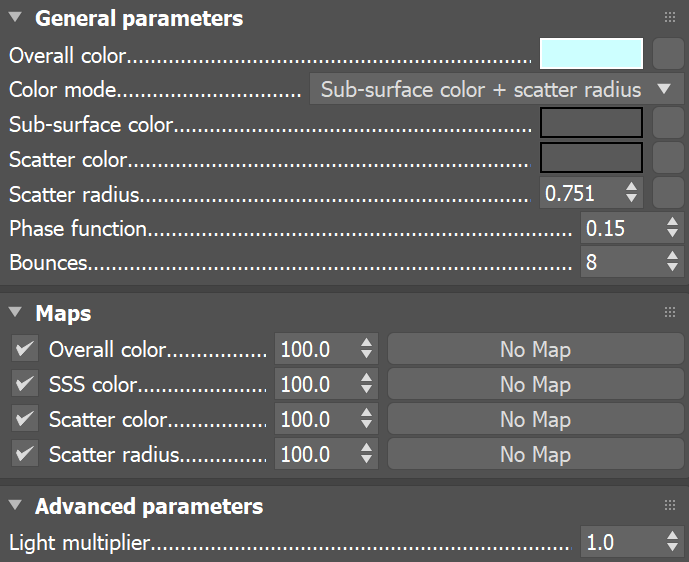The width and height of the screenshot is (689, 562).
Task: Click map slot button beside Scatter radius value
Action: pos(668,192)
